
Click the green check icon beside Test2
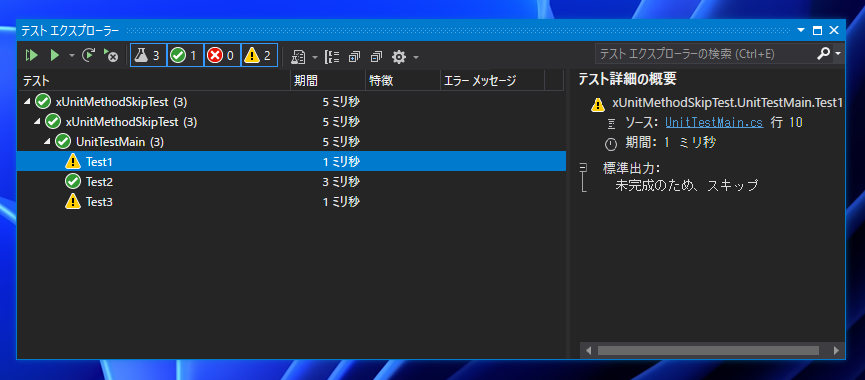click(x=73, y=181)
